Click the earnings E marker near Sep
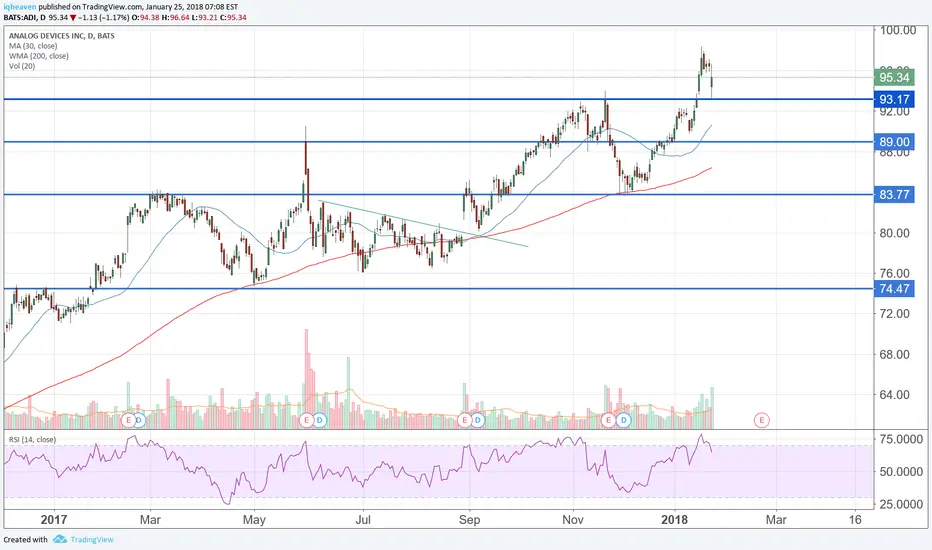 point(465,420)
